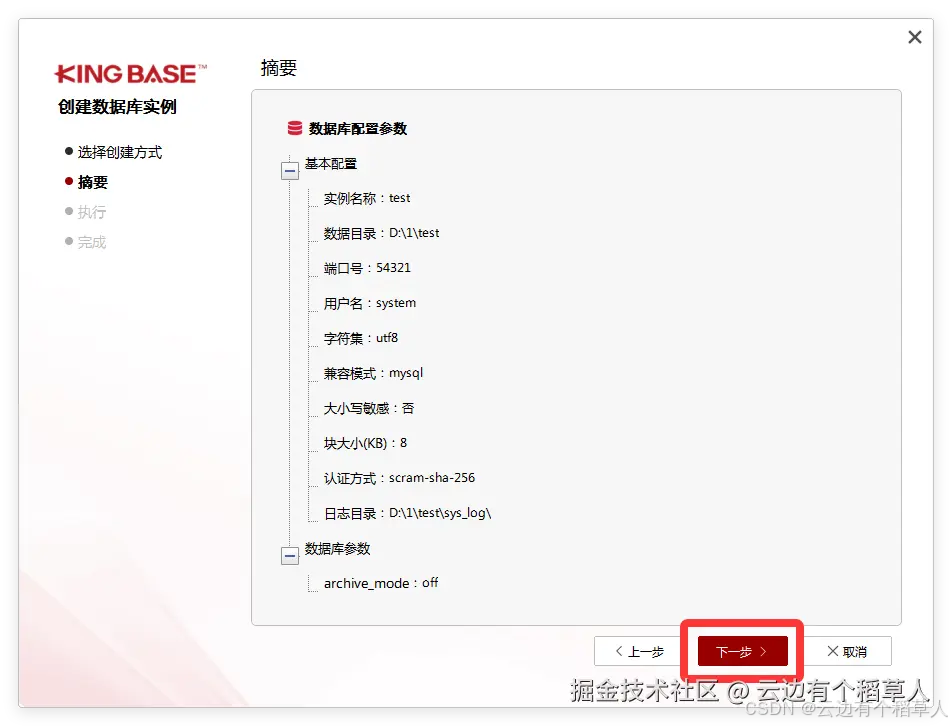Click the 数据库配置参数 heading

tap(358, 129)
